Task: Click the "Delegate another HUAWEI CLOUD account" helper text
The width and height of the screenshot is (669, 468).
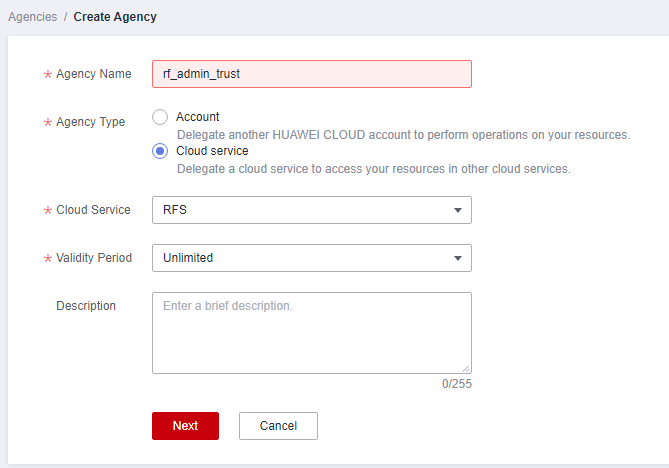Action: (x=403, y=134)
